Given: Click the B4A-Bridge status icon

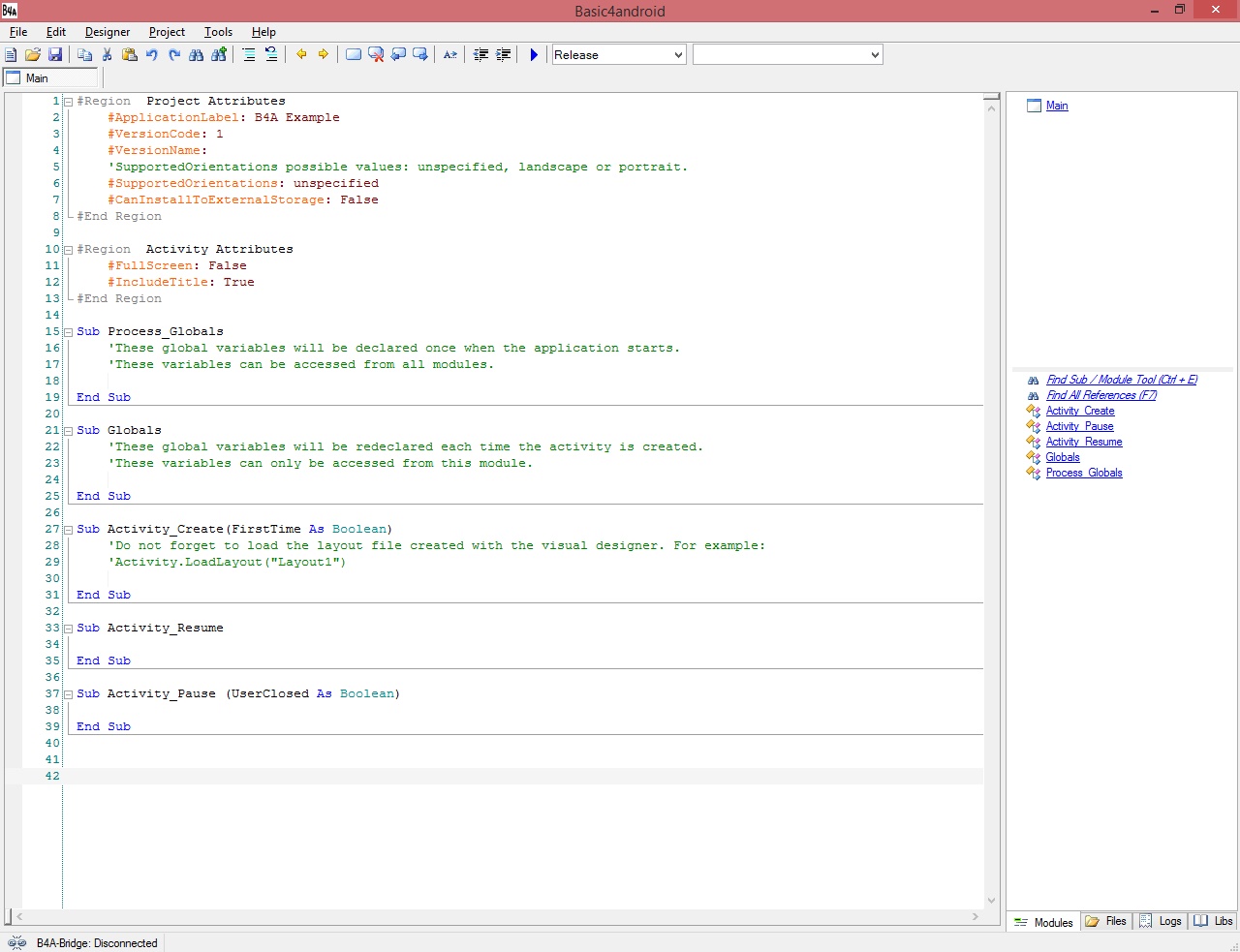Looking at the screenshot, I should (16, 943).
